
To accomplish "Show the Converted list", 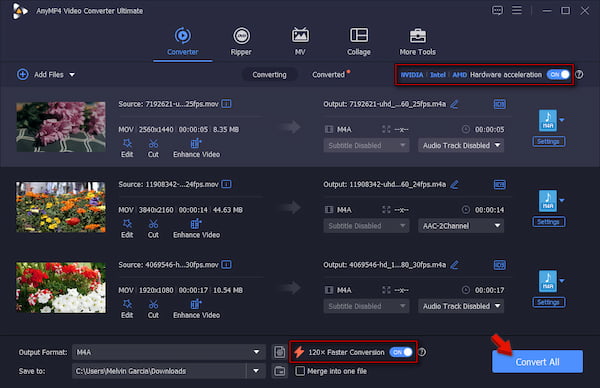I will [x=328, y=75].
